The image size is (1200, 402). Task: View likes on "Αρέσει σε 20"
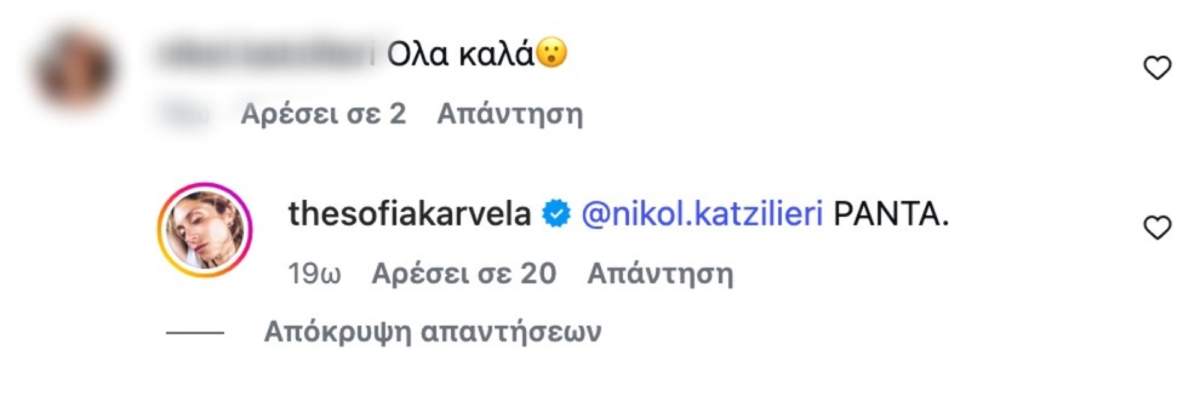point(463,272)
